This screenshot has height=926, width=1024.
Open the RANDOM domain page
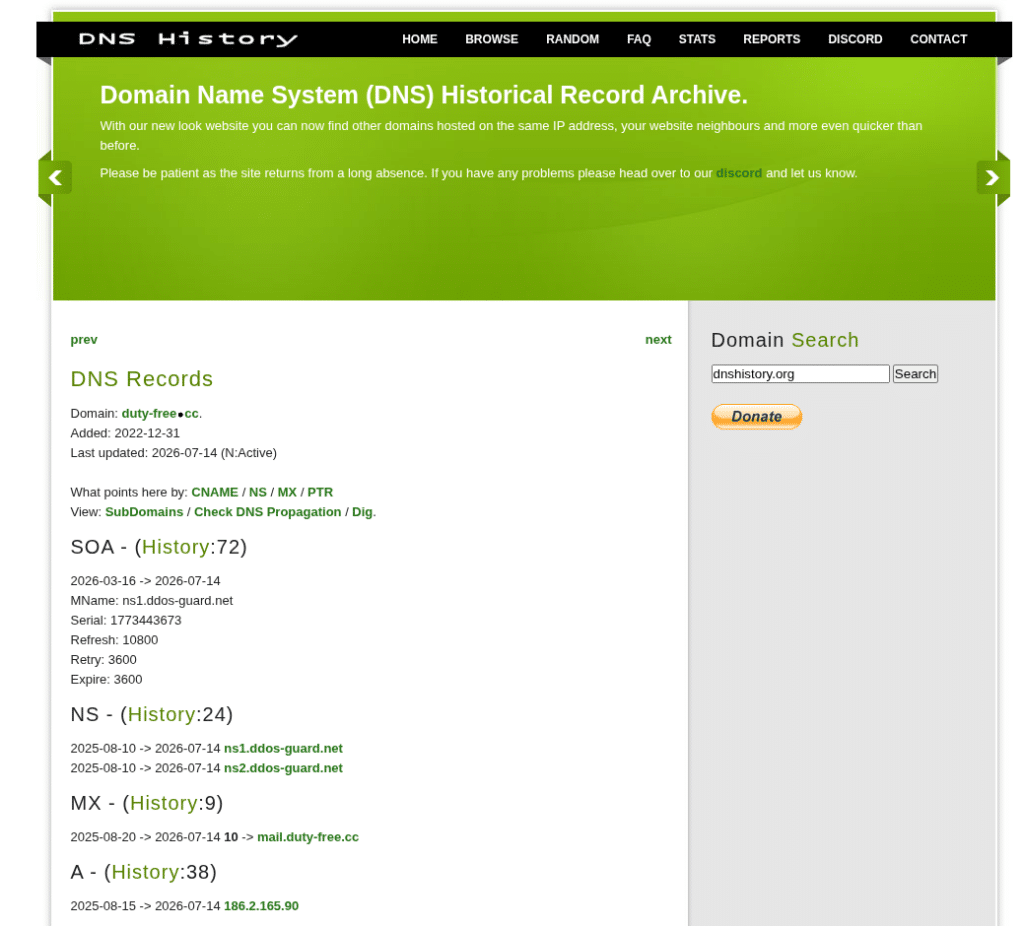point(572,39)
